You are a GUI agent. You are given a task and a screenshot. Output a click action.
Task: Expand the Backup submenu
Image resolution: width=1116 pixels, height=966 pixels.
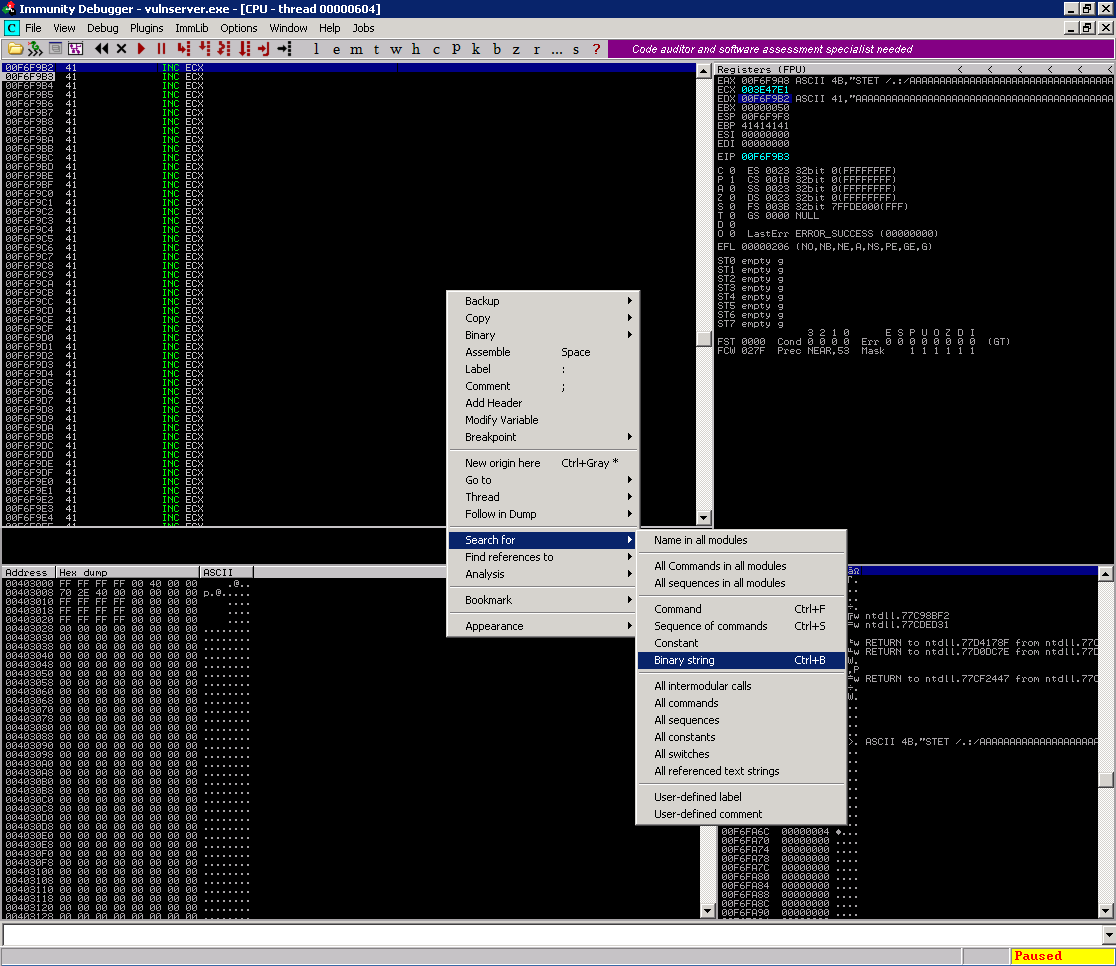click(543, 301)
